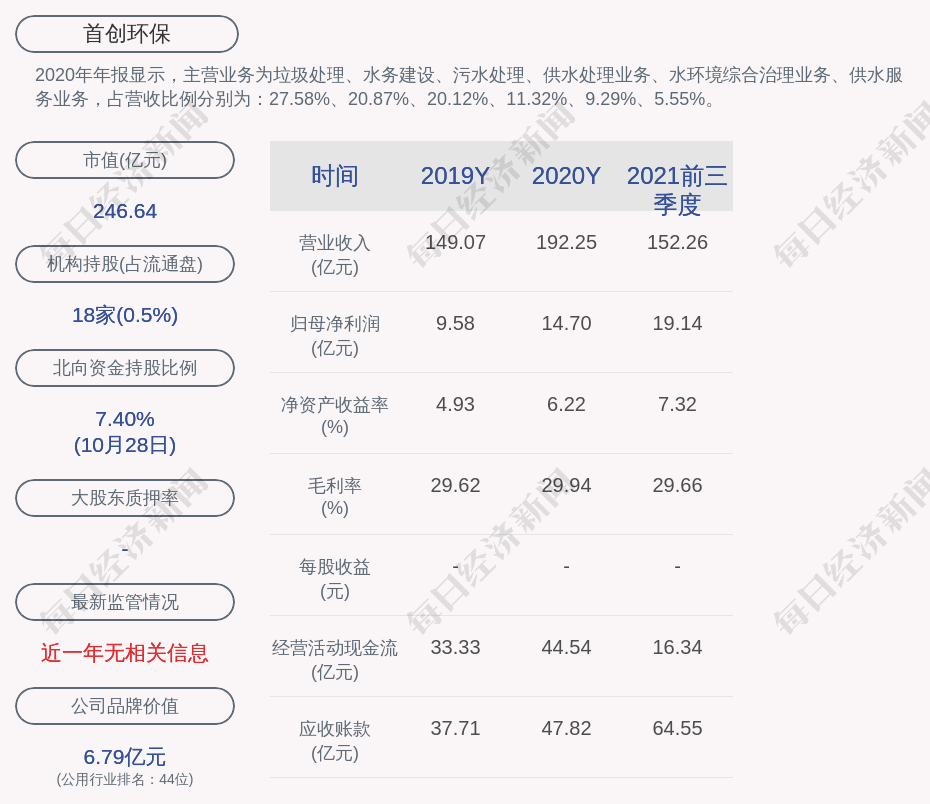Click the 时间 table header
The width and height of the screenshot is (930, 804).
(x=335, y=176)
